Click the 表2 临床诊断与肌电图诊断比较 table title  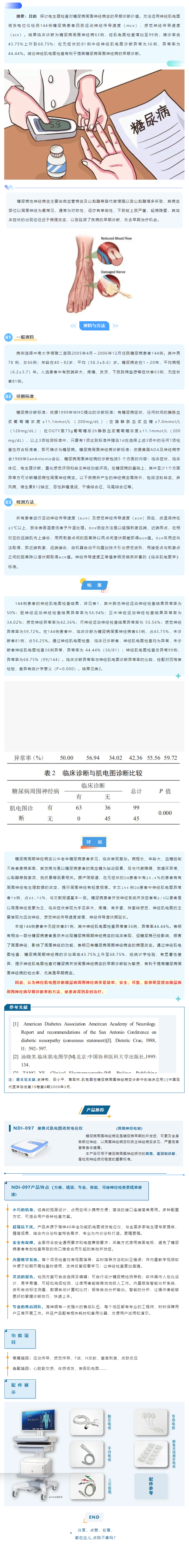pos(93,773)
